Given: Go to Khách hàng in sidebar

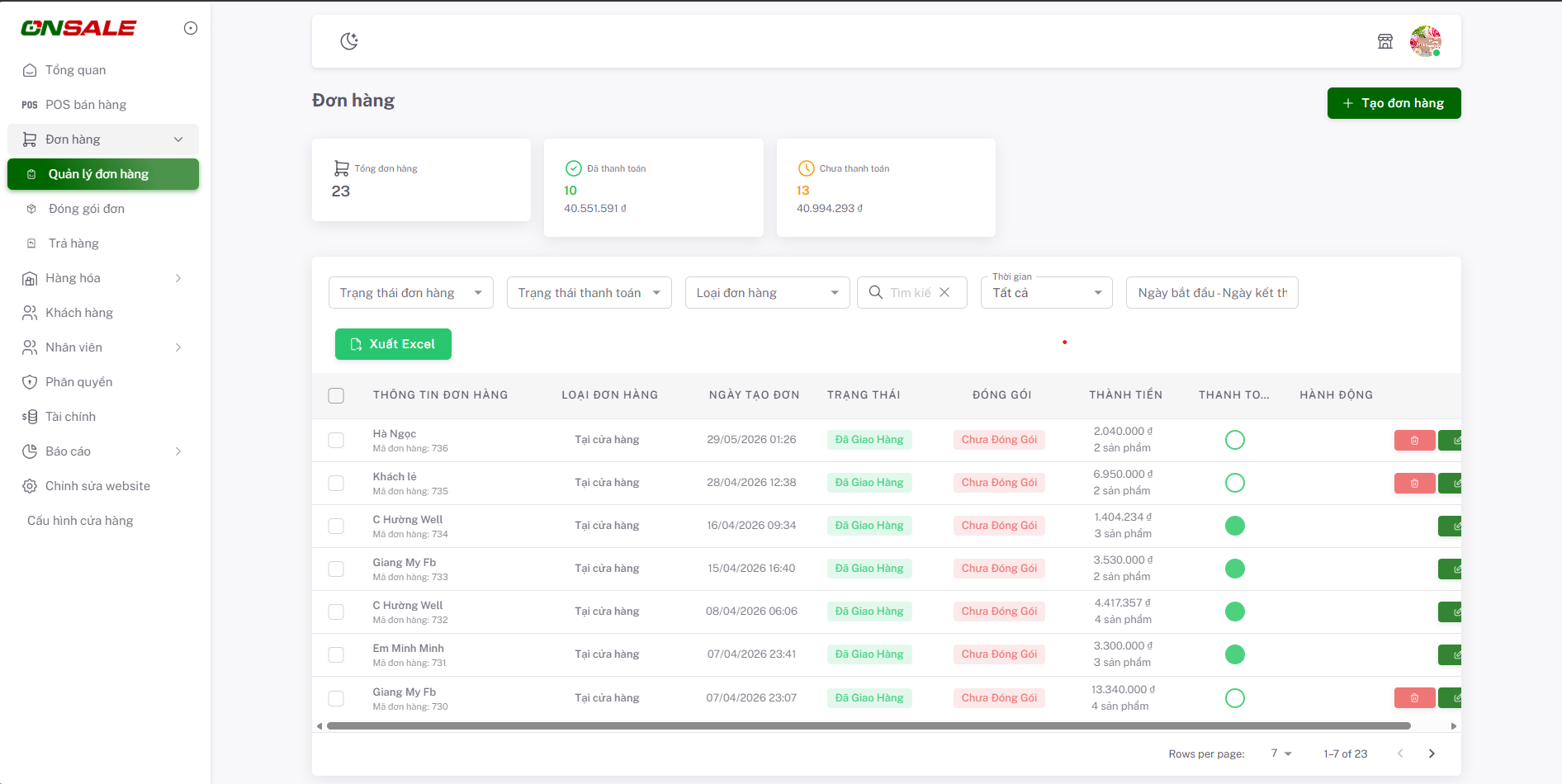Looking at the screenshot, I should [x=103, y=313].
